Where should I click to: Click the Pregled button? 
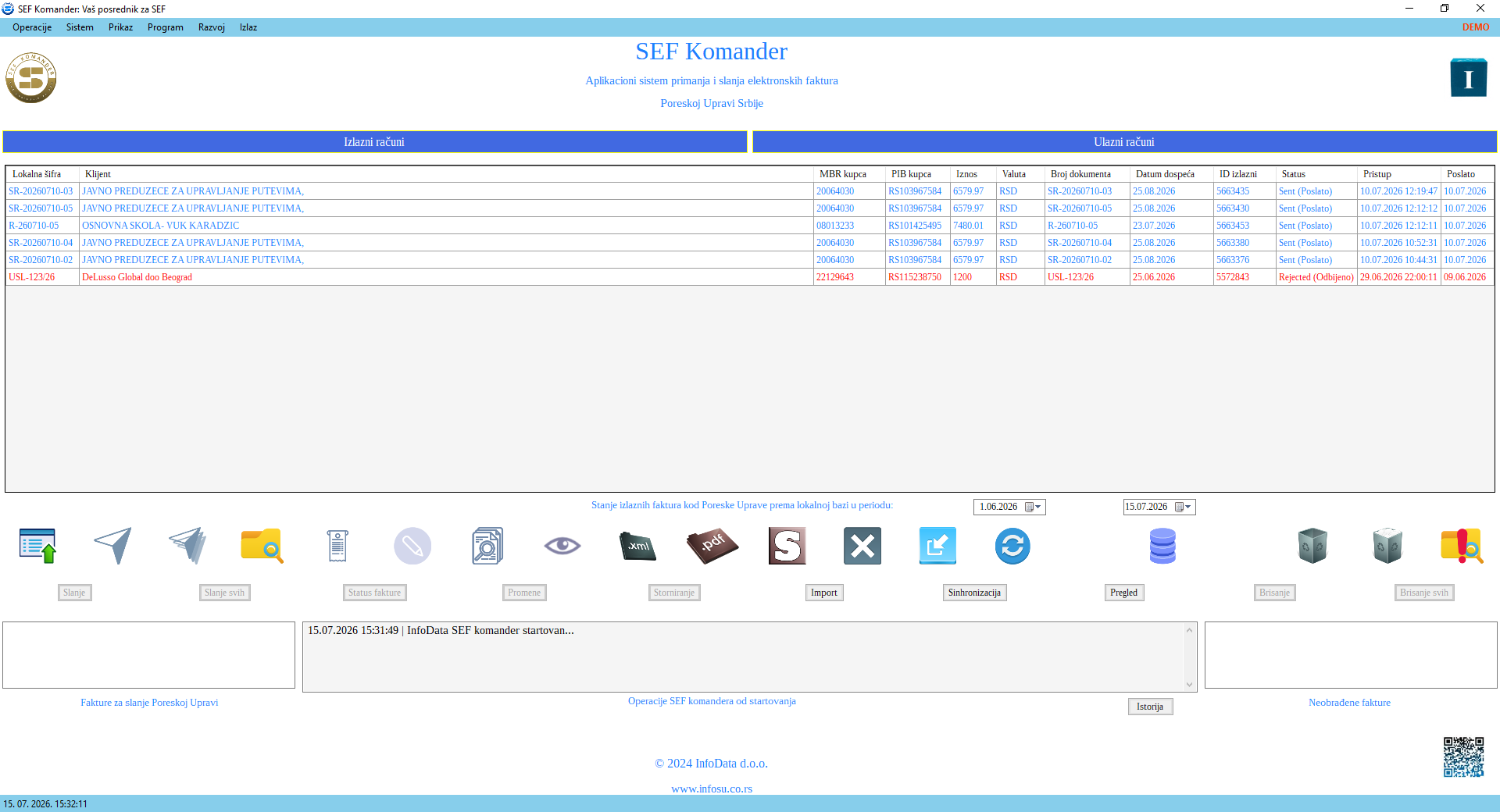pyautogui.click(x=1124, y=593)
